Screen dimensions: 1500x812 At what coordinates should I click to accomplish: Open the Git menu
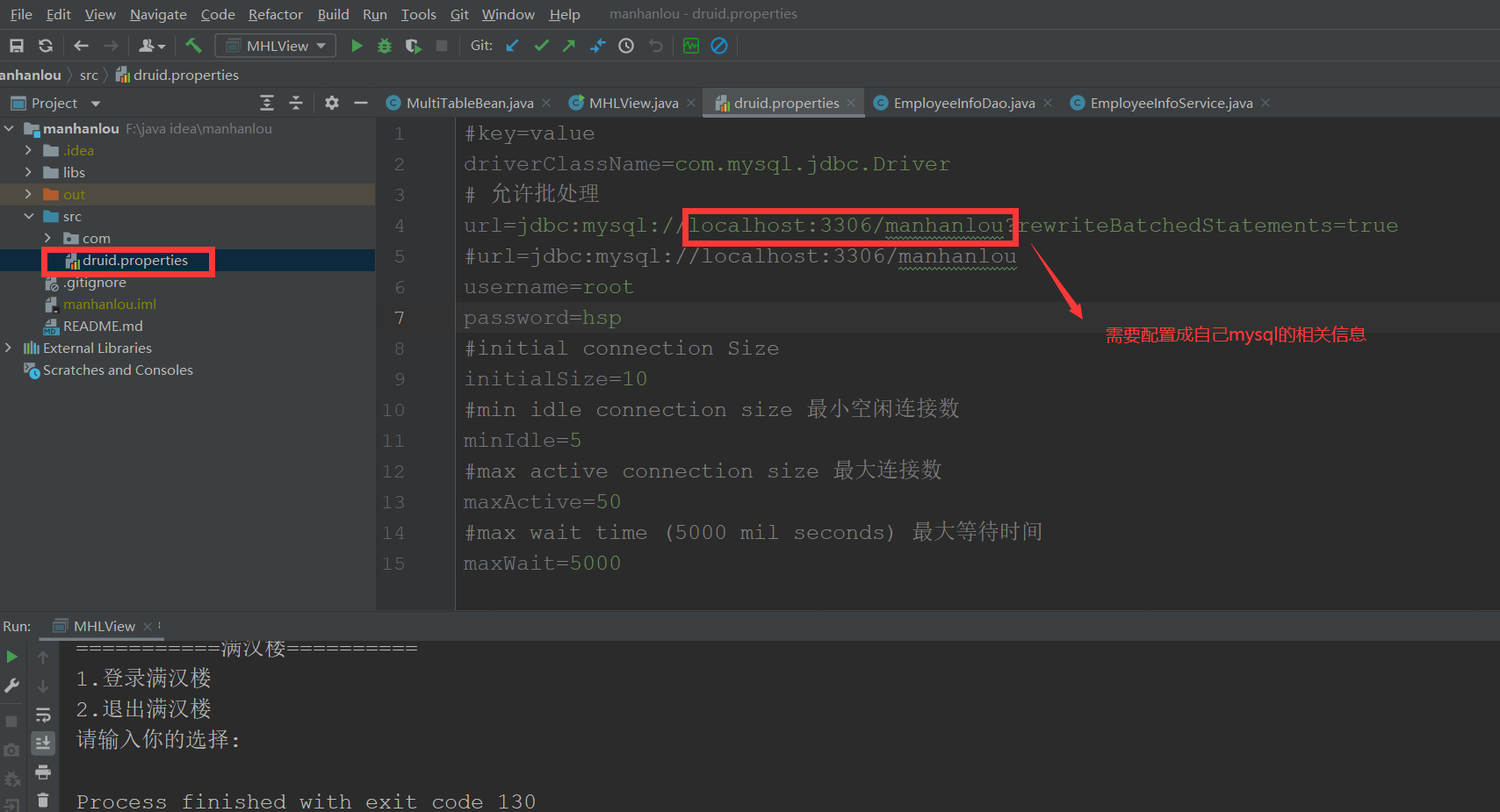coord(459,14)
